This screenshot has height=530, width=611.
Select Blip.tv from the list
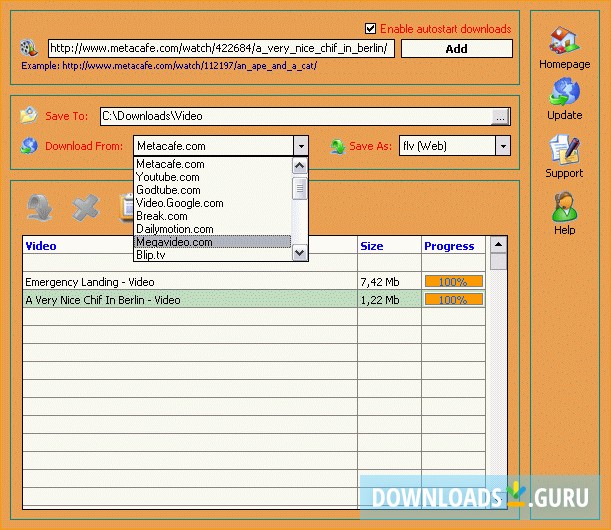(x=213, y=255)
